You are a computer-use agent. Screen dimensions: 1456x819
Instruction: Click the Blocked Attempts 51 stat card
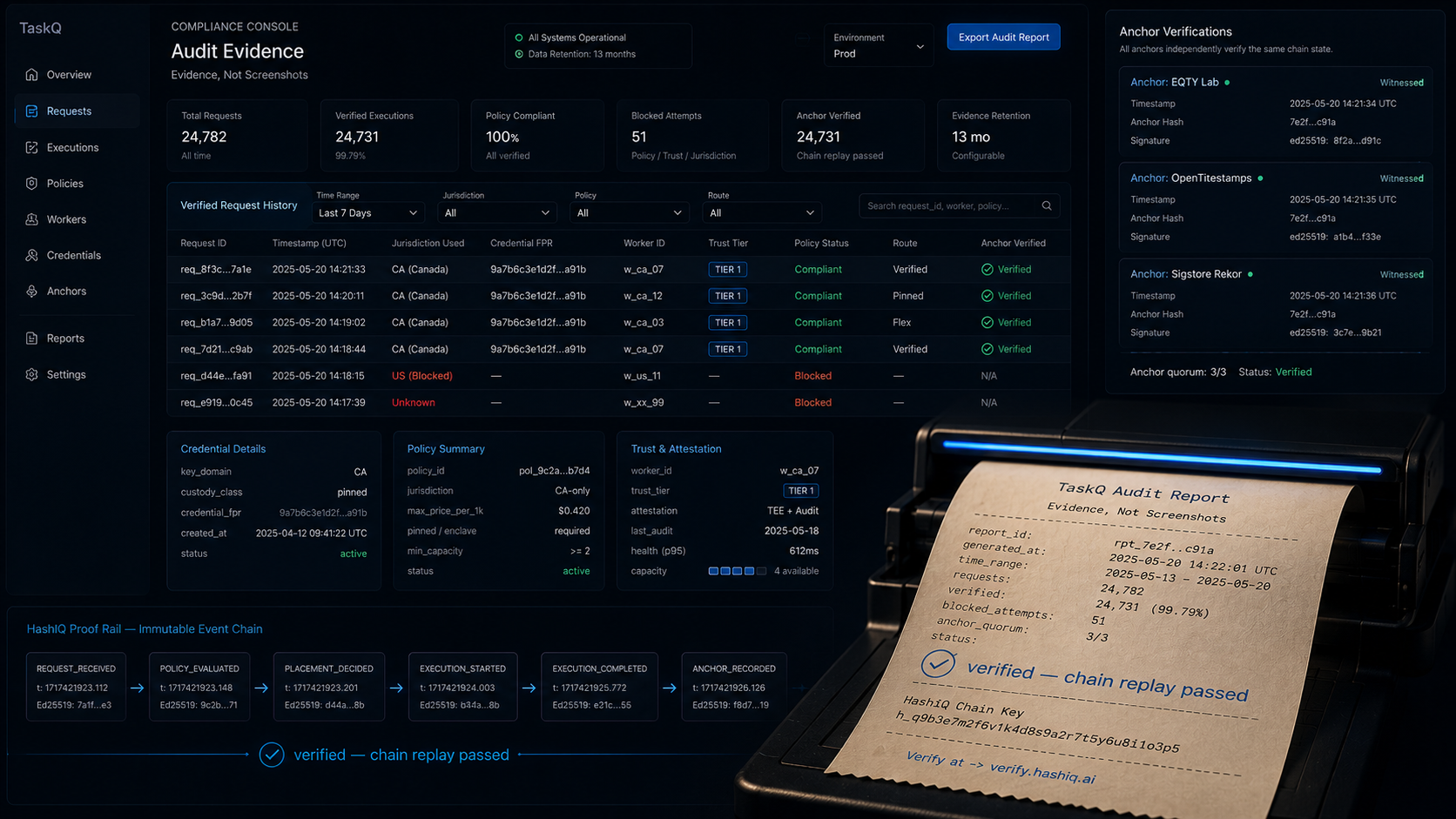[x=693, y=136]
